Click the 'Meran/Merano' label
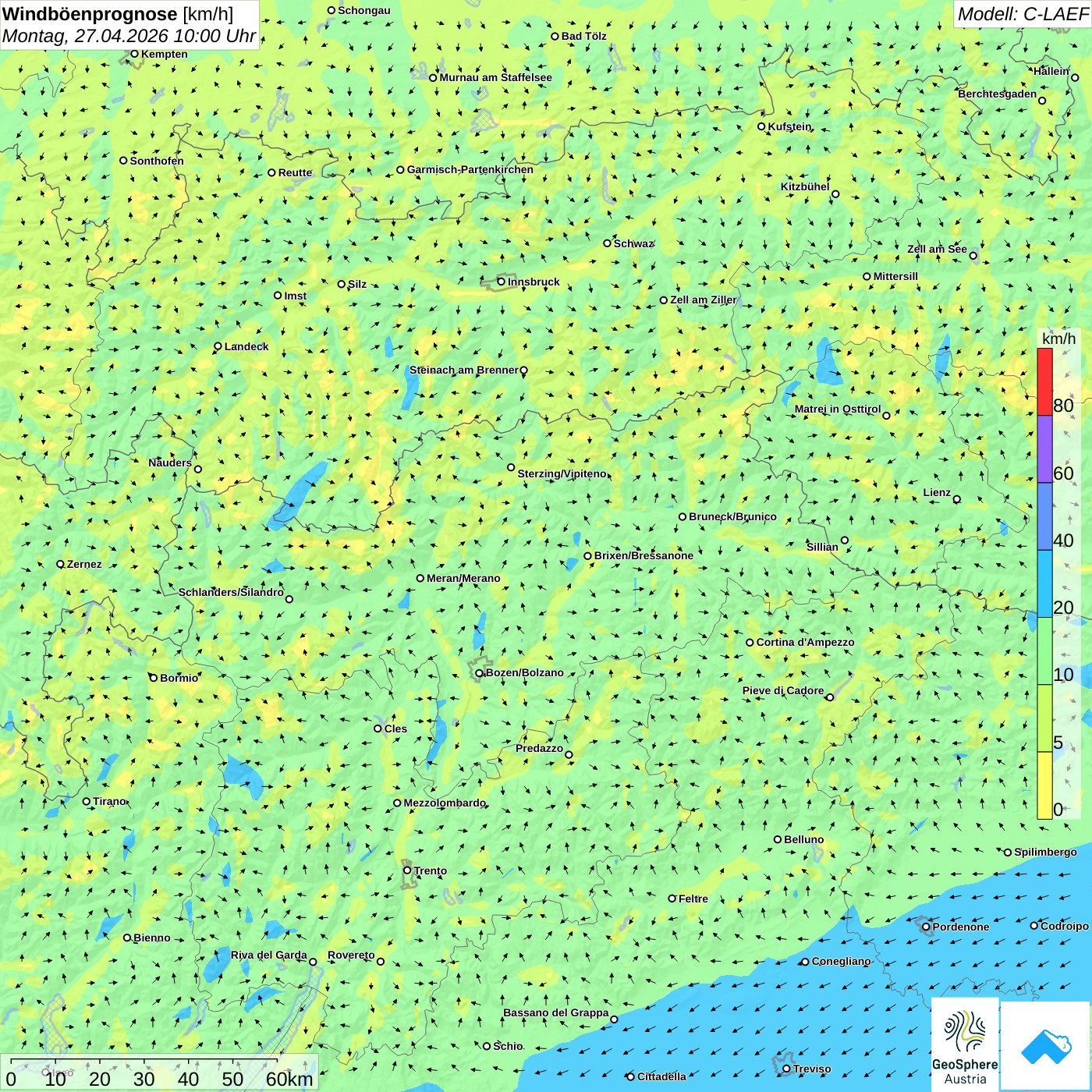This screenshot has width=1092, height=1092. (x=463, y=578)
